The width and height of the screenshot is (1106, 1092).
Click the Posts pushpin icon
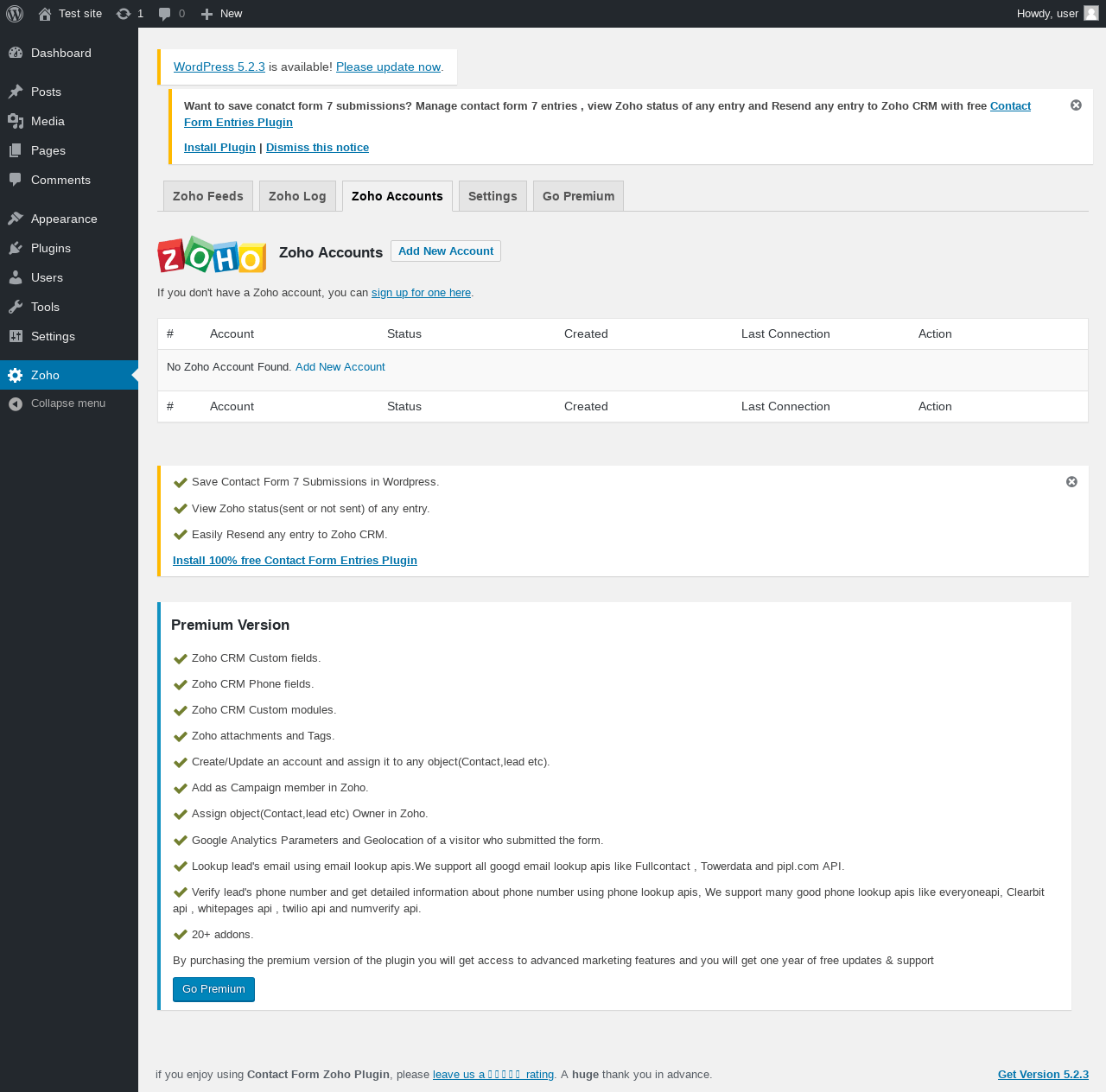click(x=16, y=92)
